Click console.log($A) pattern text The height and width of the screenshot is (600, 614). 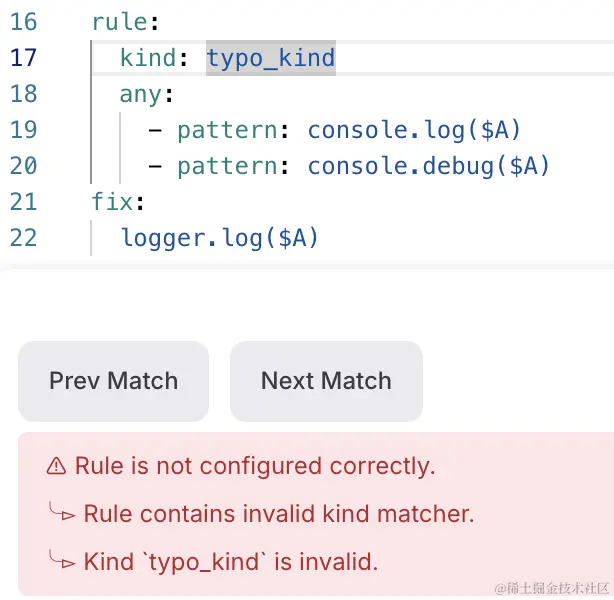(414, 130)
